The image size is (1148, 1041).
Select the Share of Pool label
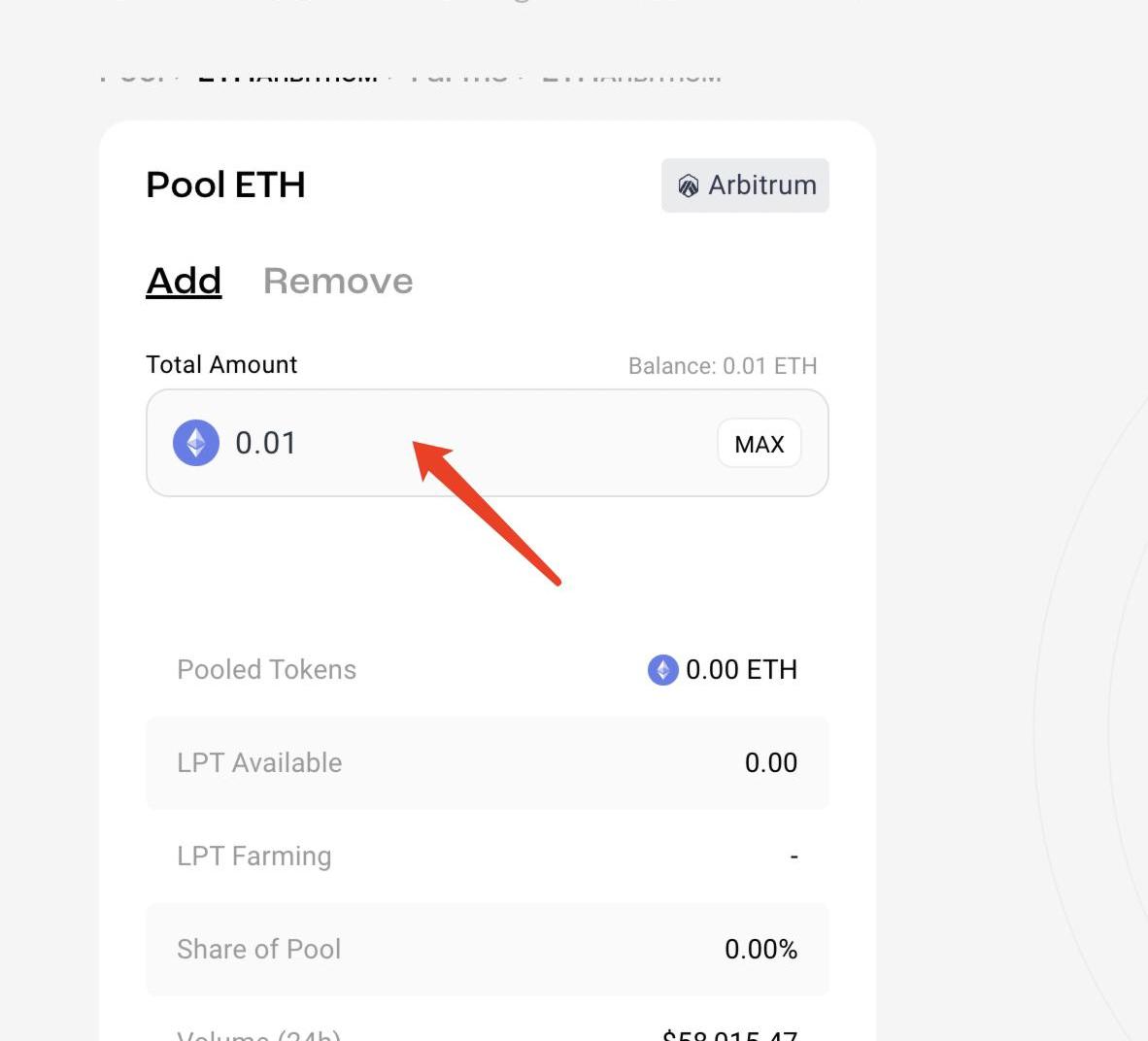pyautogui.click(x=258, y=950)
